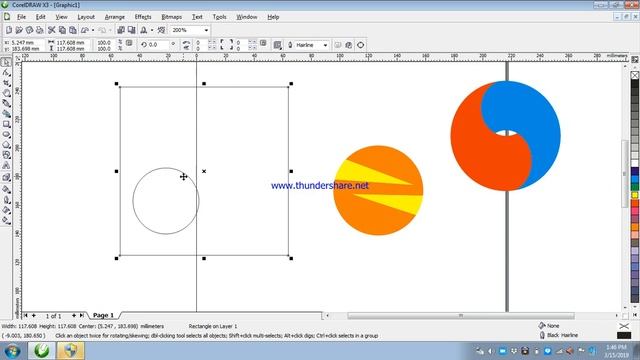Click the Undo arrow icon

[x=84, y=30]
